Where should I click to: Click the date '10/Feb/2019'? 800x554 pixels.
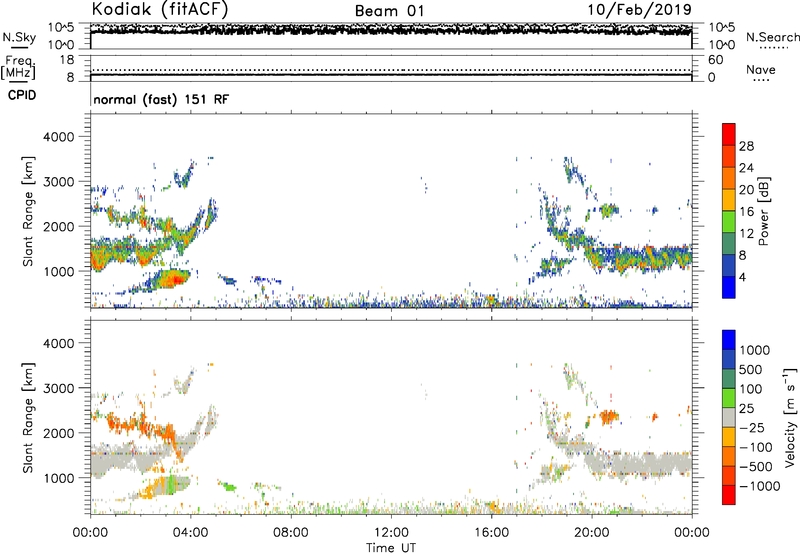[639, 9]
